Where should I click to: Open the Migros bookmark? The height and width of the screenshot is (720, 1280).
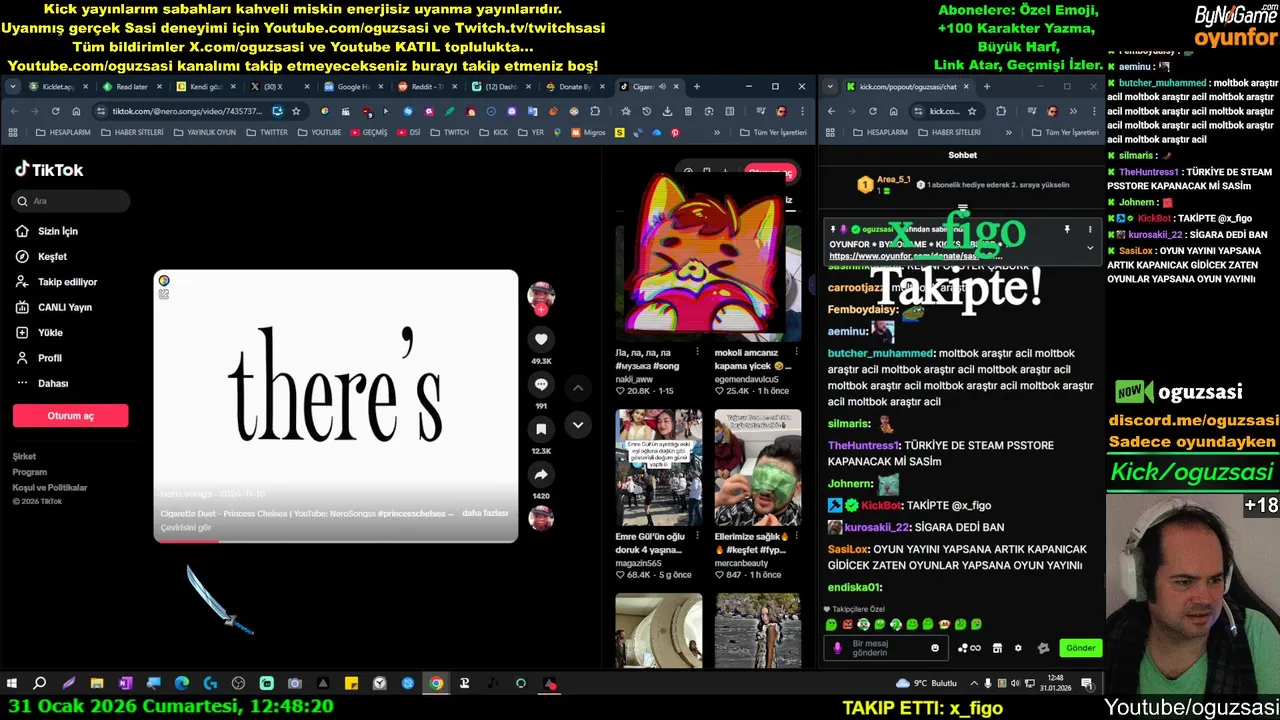point(588,132)
